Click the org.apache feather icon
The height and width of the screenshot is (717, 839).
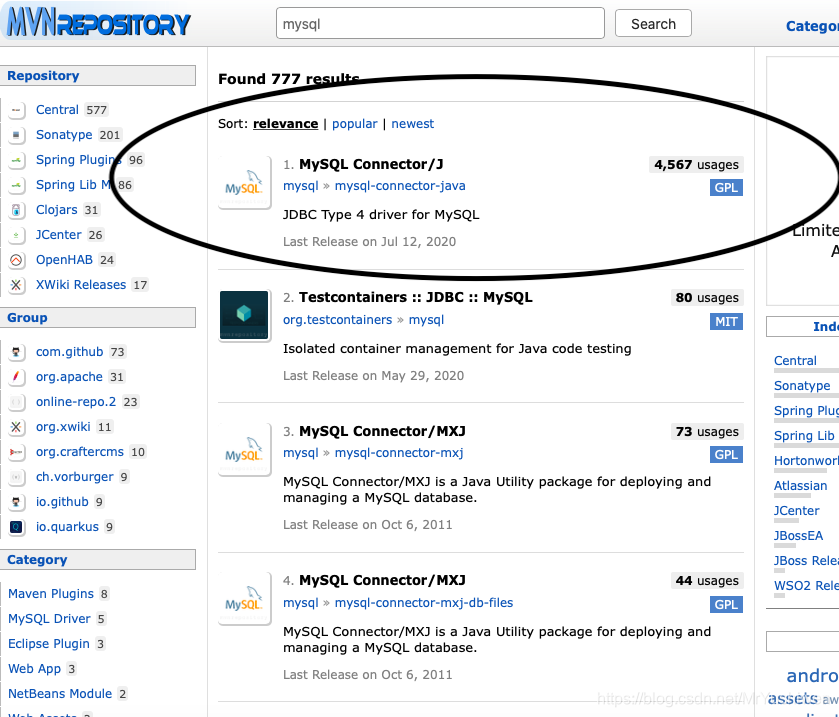(17, 377)
